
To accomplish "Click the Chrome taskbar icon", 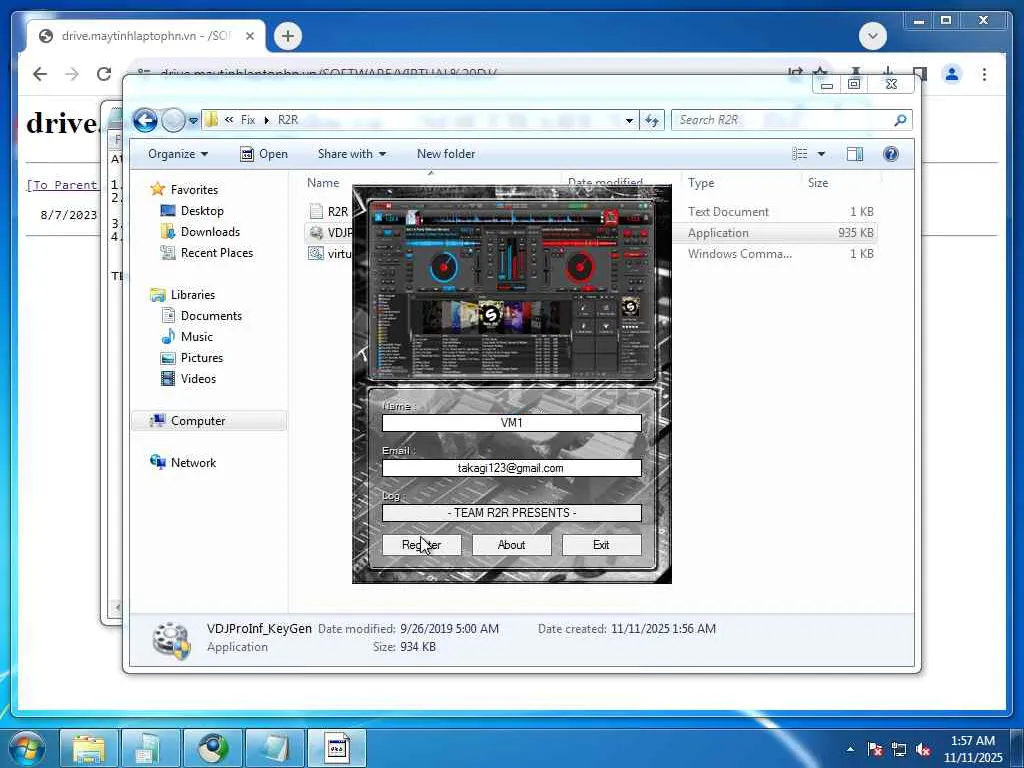I will click(x=212, y=748).
